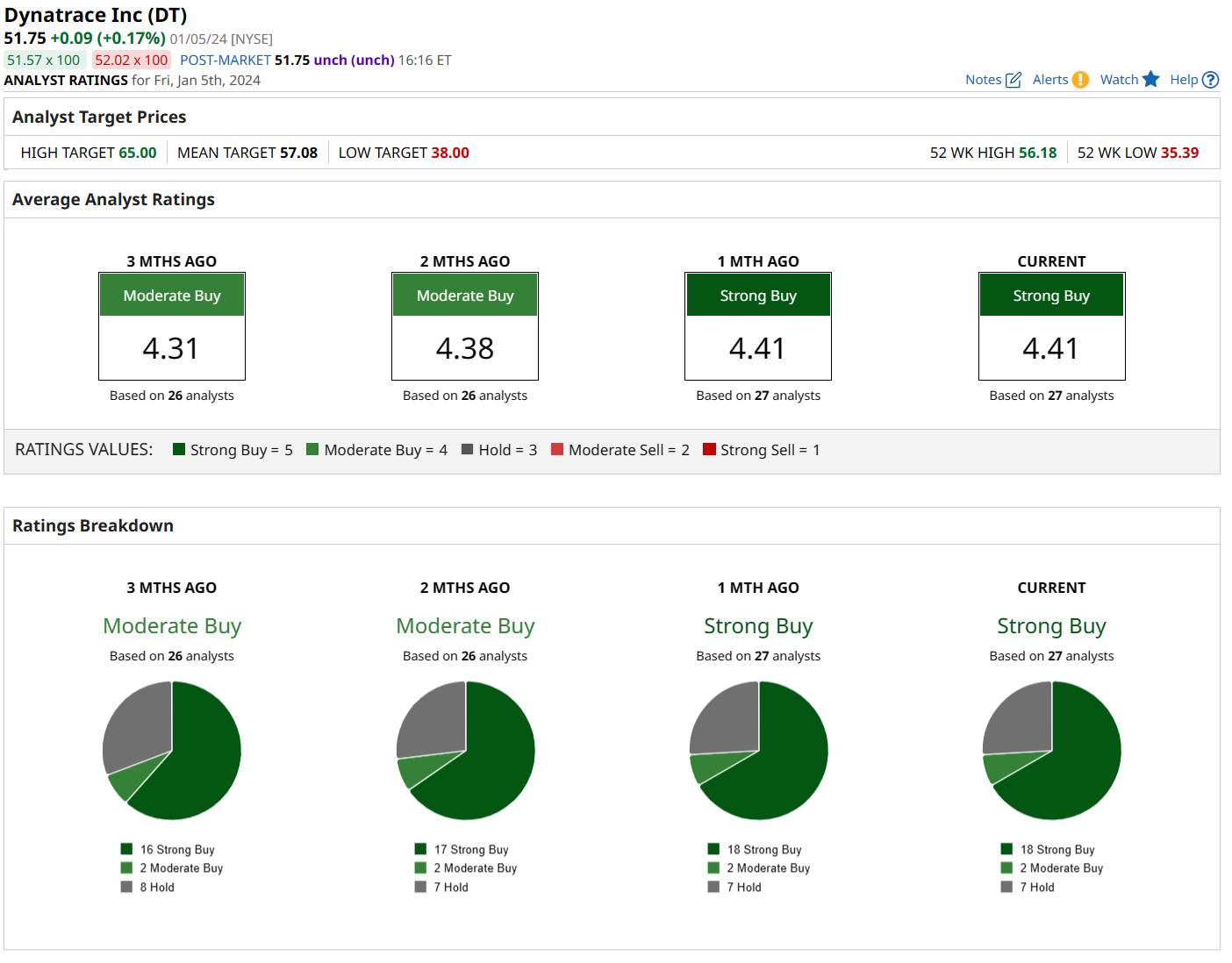Click the CURRENT 4.41 Strong Buy rating box

(x=1051, y=326)
